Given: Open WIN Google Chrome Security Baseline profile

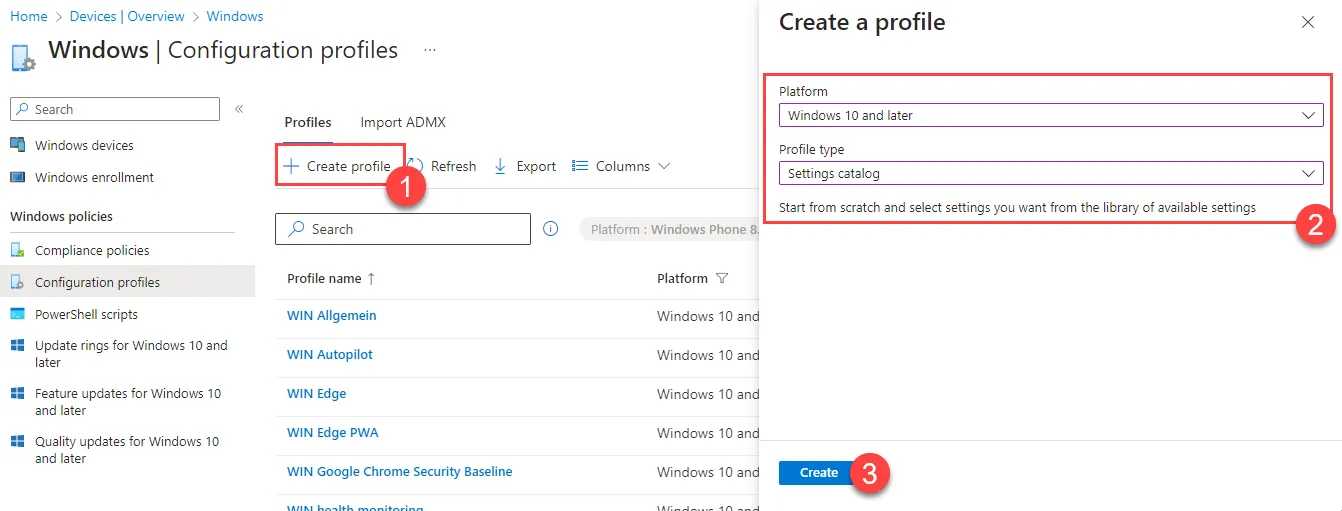Looking at the screenshot, I should [399, 472].
